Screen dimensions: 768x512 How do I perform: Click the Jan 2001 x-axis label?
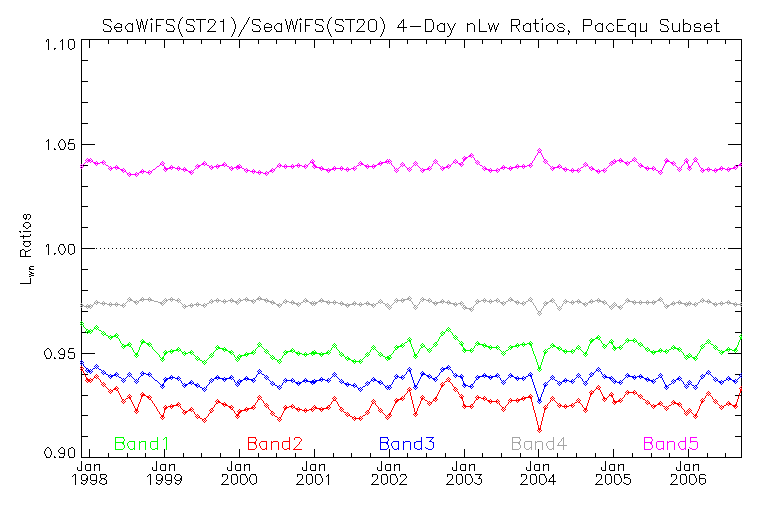coord(314,473)
